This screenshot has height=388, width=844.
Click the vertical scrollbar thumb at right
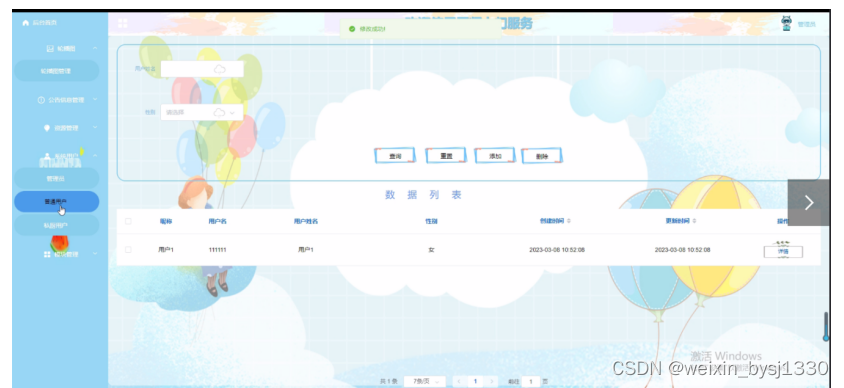pos(825,326)
